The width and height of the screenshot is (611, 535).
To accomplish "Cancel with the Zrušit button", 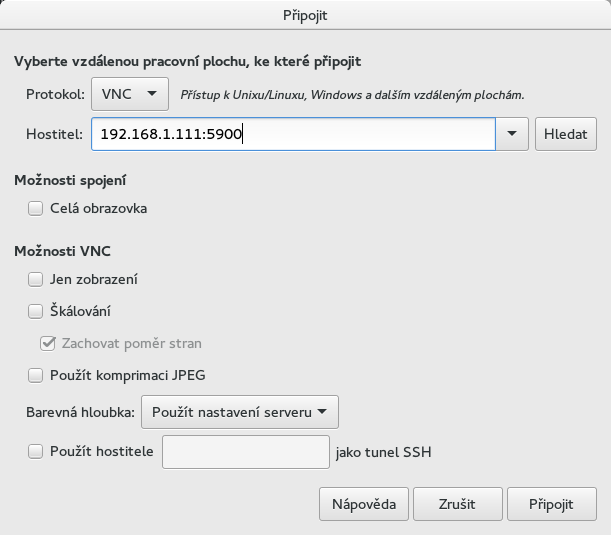I will click(456, 504).
